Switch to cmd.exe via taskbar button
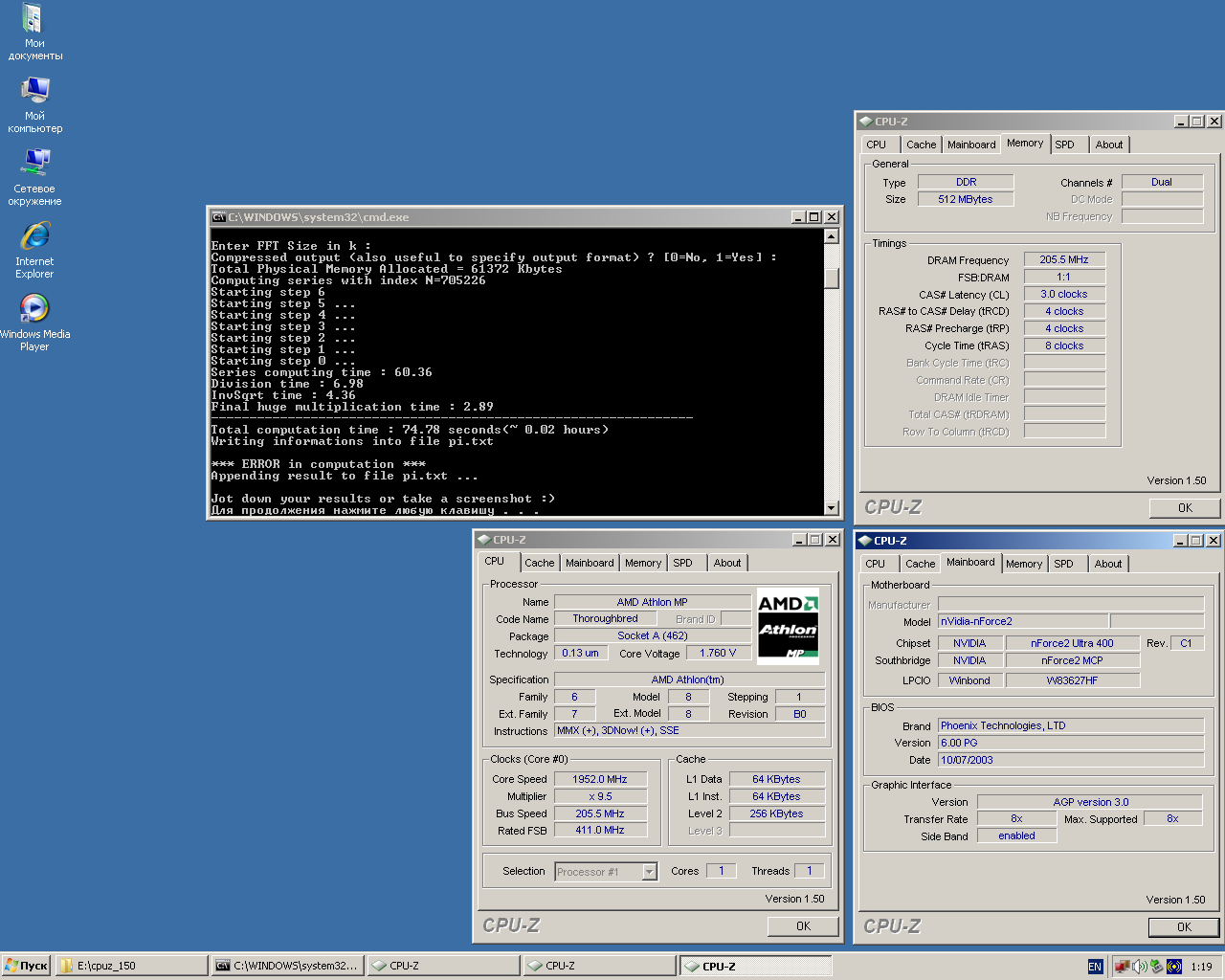The image size is (1225, 980). [286, 966]
